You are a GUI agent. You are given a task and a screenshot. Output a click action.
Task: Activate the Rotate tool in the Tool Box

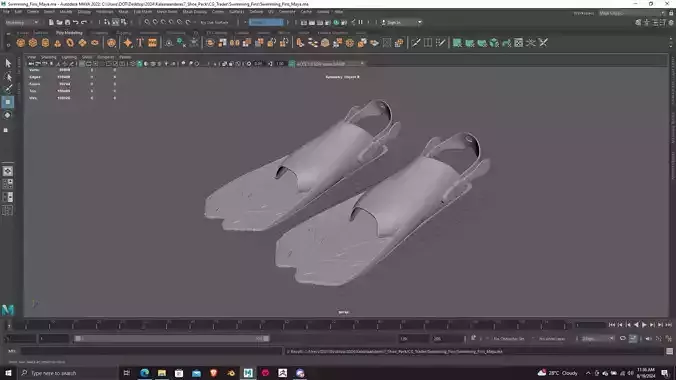point(8,115)
